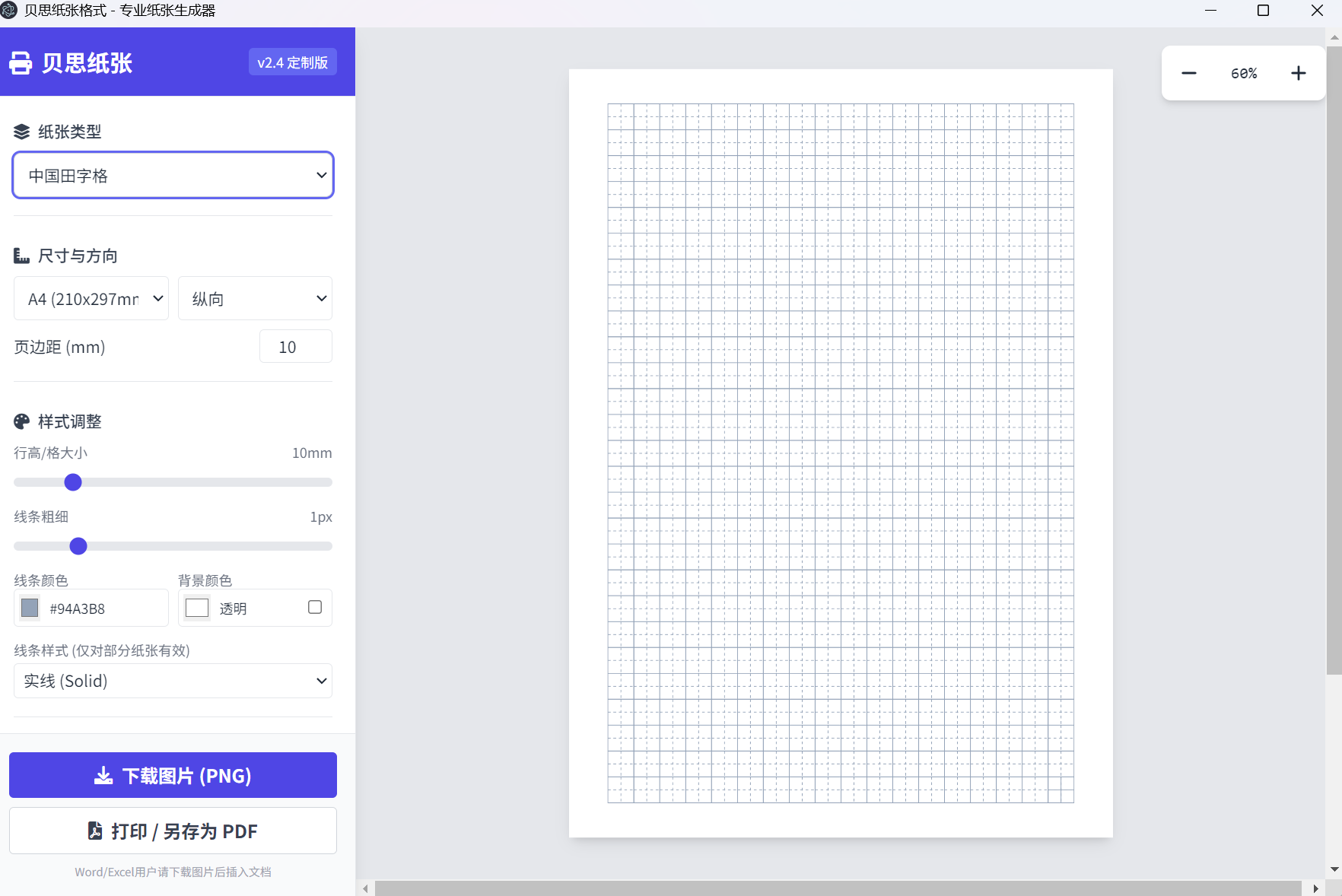This screenshot has width=1342, height=896.
Task: Click the v2.4 定制版 version badge
Action: tap(292, 62)
